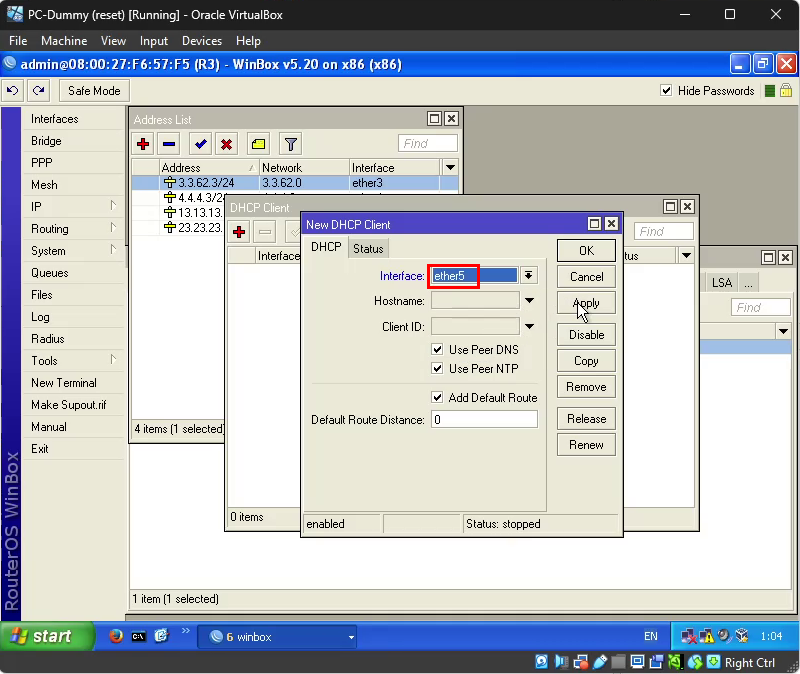Screen dimensions: 800x674
Task: Click the Undo arrow in WinBox toolbar
Action: [x=13, y=91]
